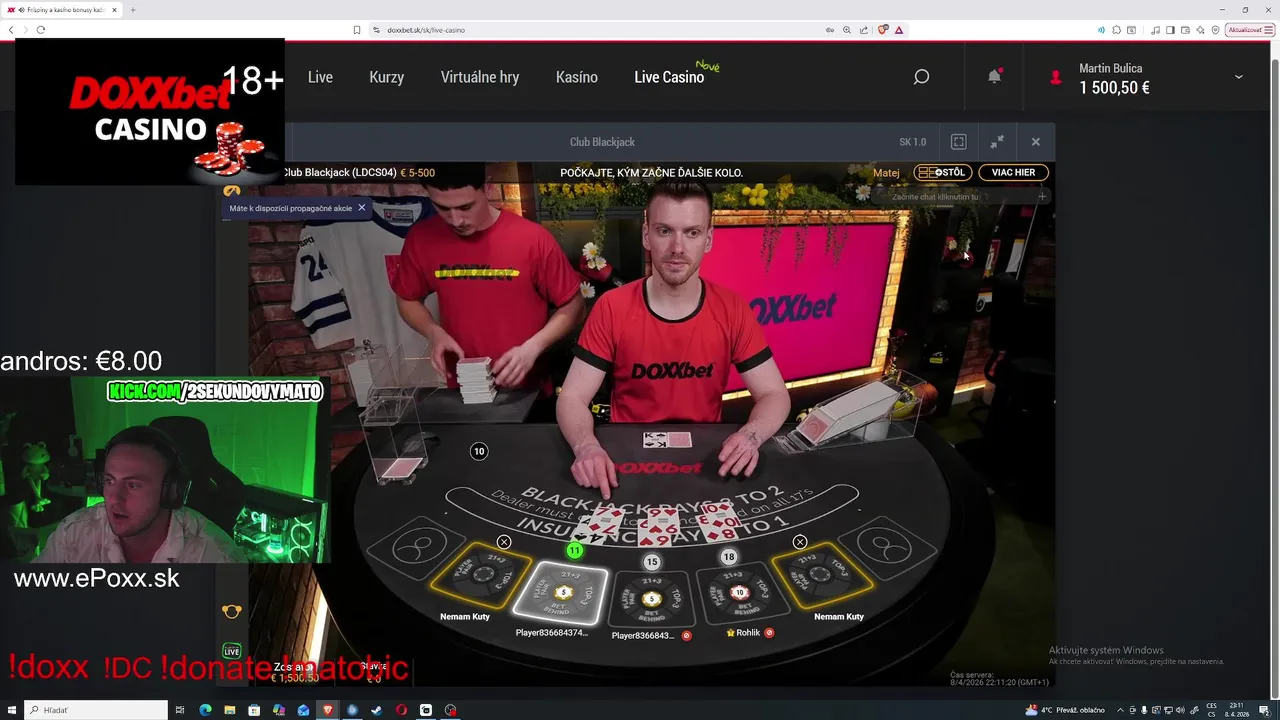Click the Hľadať taskbar search box
The image size is (1280, 720).
point(96,710)
